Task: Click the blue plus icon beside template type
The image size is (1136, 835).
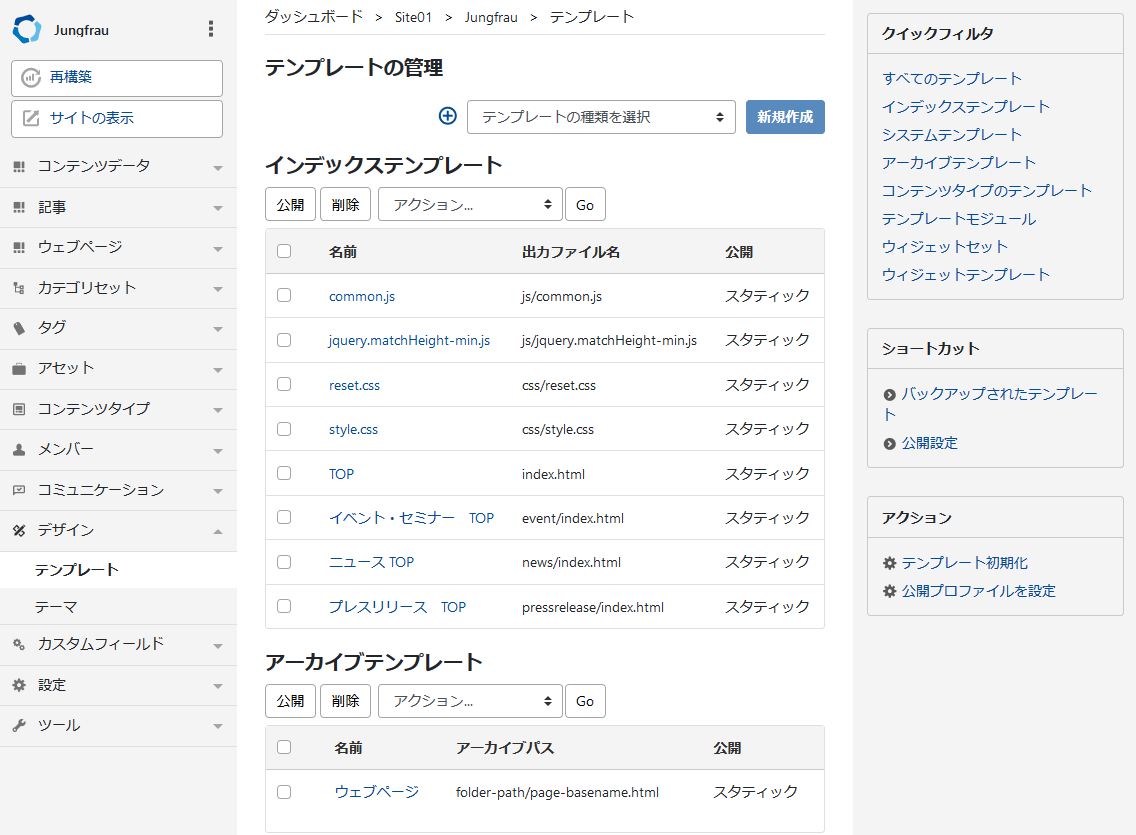Action: [x=448, y=116]
